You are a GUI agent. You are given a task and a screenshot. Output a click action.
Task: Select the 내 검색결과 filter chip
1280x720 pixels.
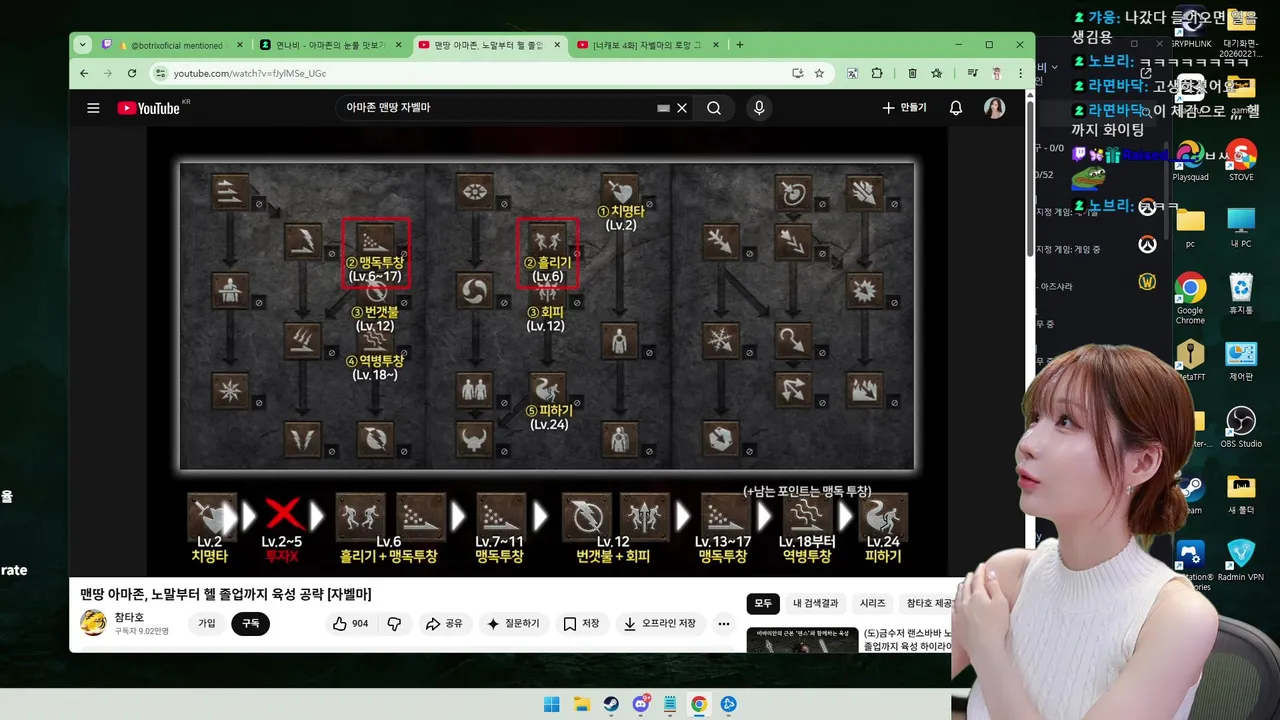818,603
